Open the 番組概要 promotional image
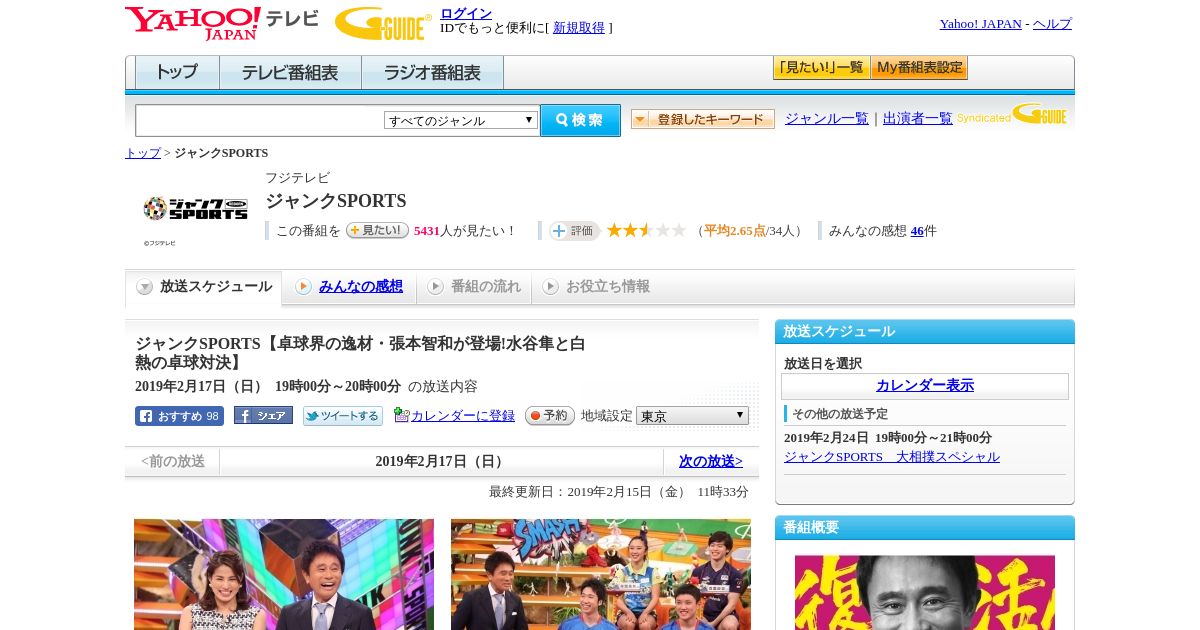The width and height of the screenshot is (1200, 630). [925, 592]
